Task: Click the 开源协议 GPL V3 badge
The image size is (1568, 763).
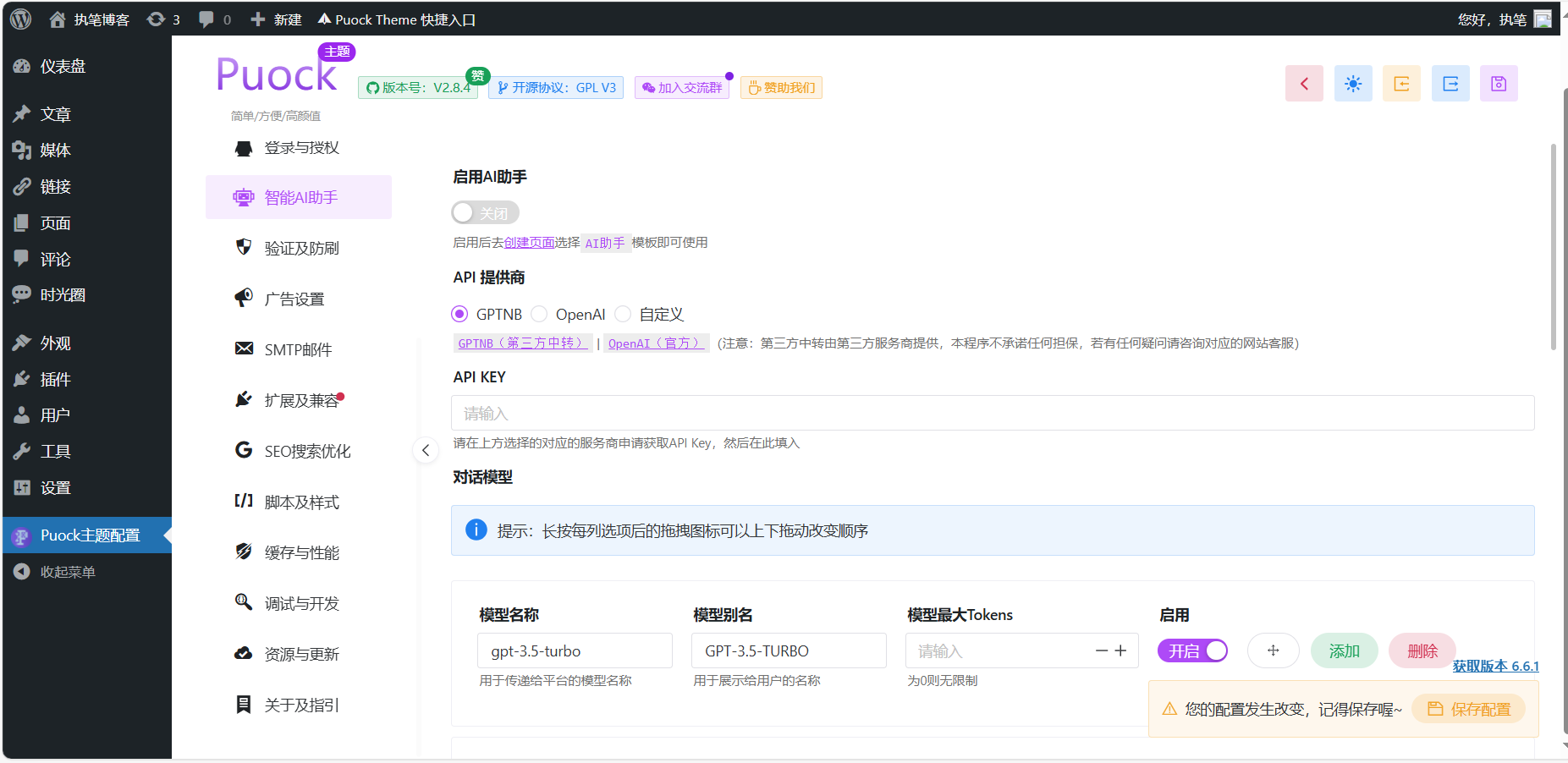Action: pyautogui.click(x=556, y=88)
